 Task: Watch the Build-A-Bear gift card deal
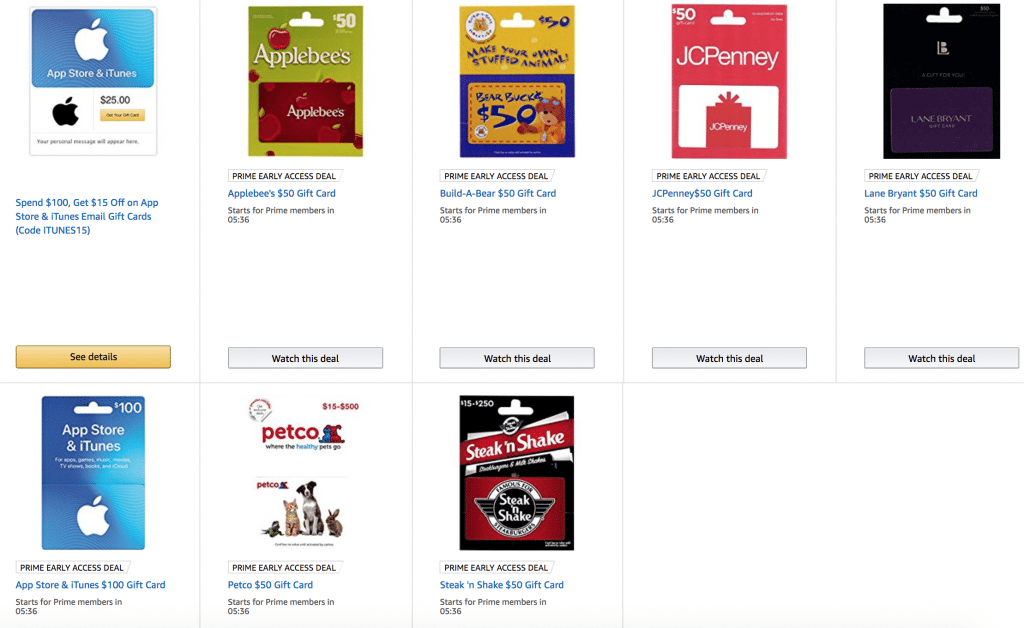pos(517,358)
